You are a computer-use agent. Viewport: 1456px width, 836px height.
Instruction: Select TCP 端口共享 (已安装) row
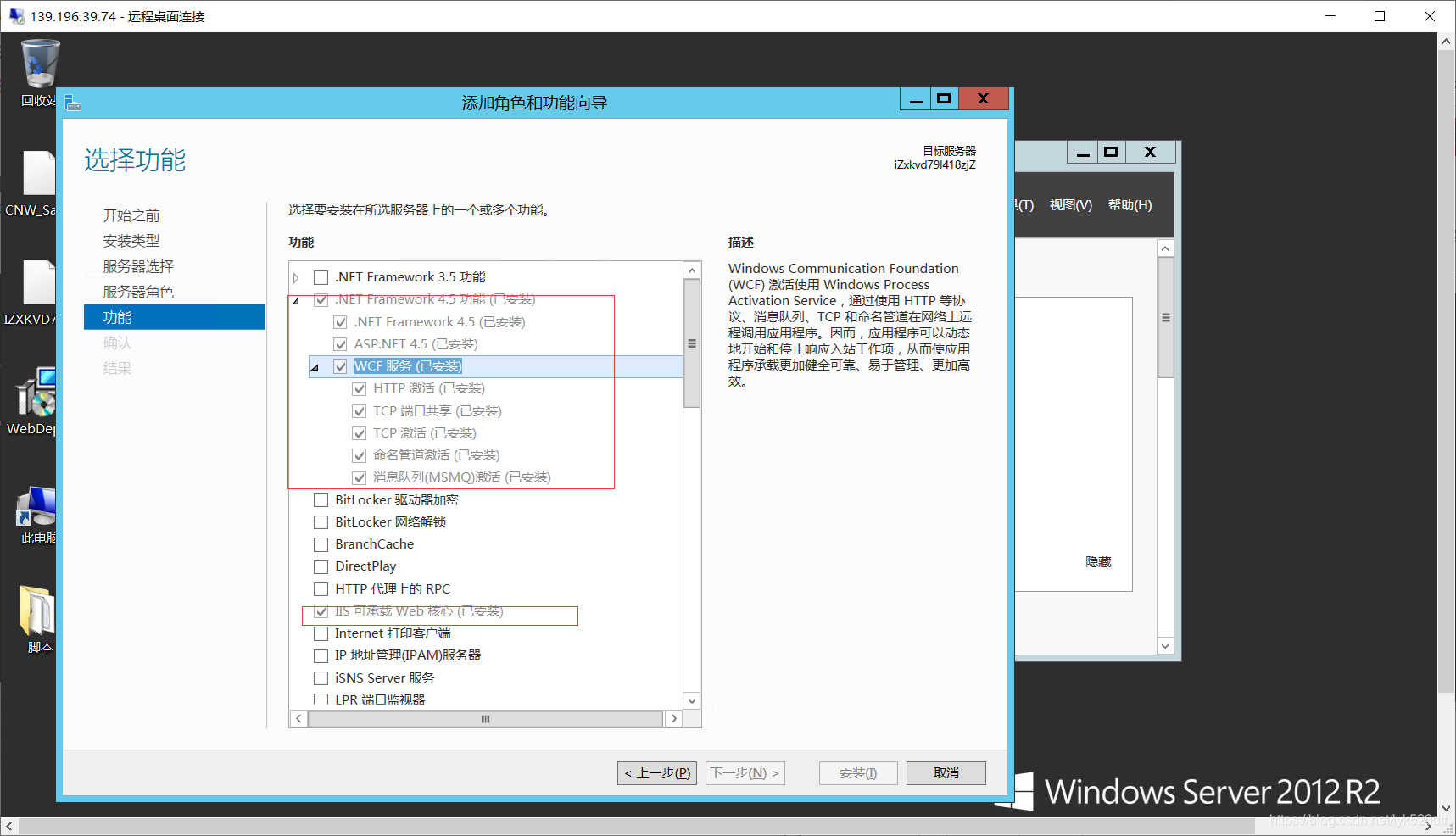[x=437, y=411]
